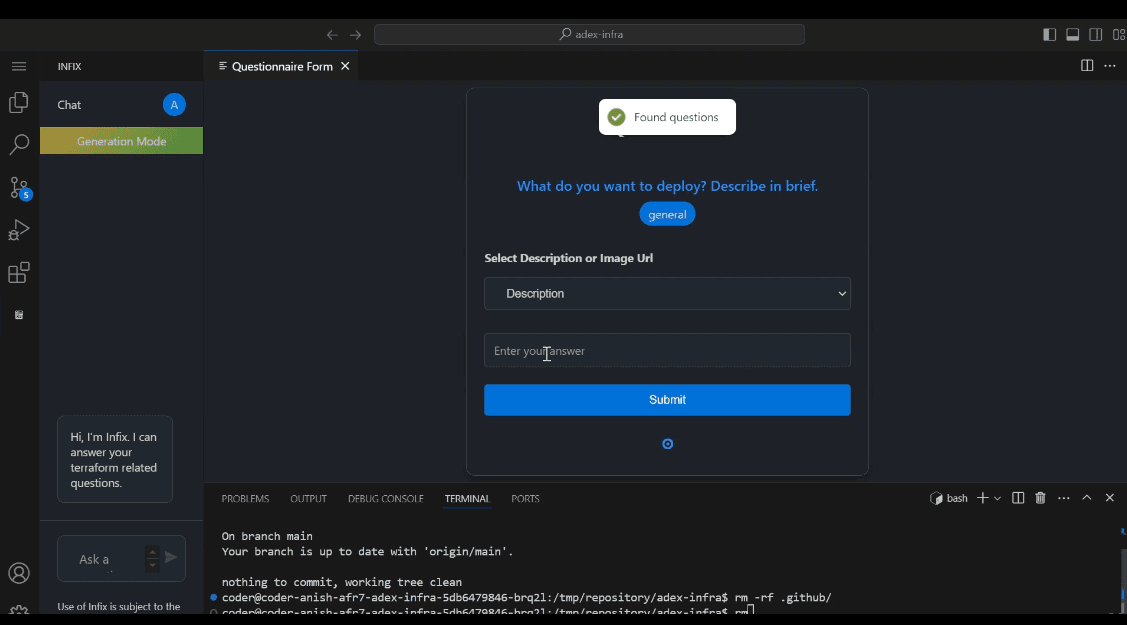The image size is (1127, 625).
Task: Toggle the secondary sidebar visibility
Action: click(x=1095, y=33)
